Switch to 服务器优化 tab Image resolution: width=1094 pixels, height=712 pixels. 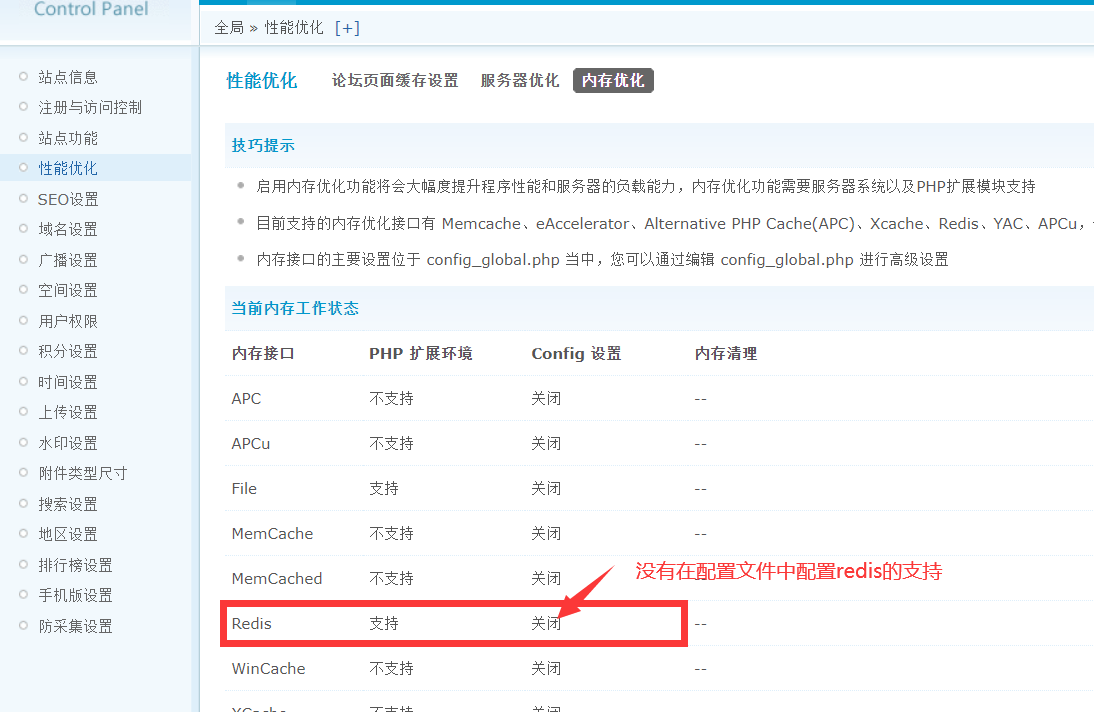[x=520, y=81]
